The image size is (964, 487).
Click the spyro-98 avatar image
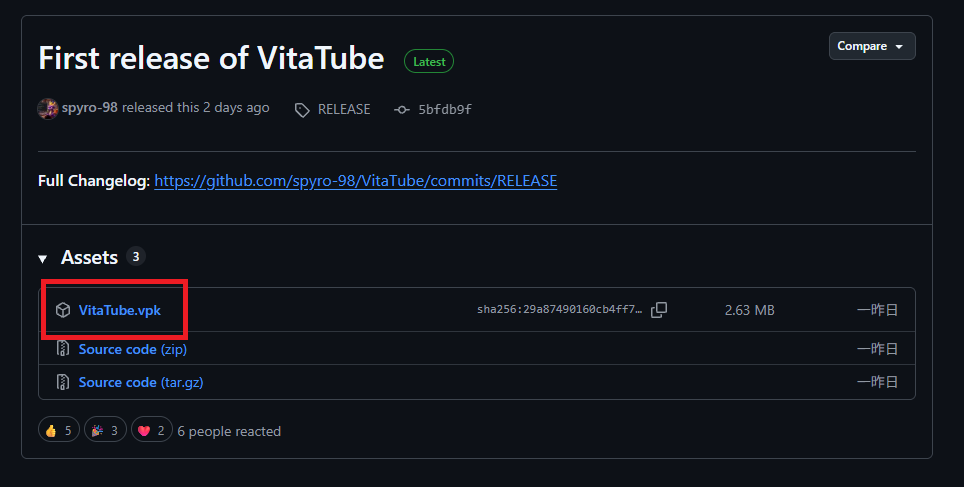pos(48,109)
